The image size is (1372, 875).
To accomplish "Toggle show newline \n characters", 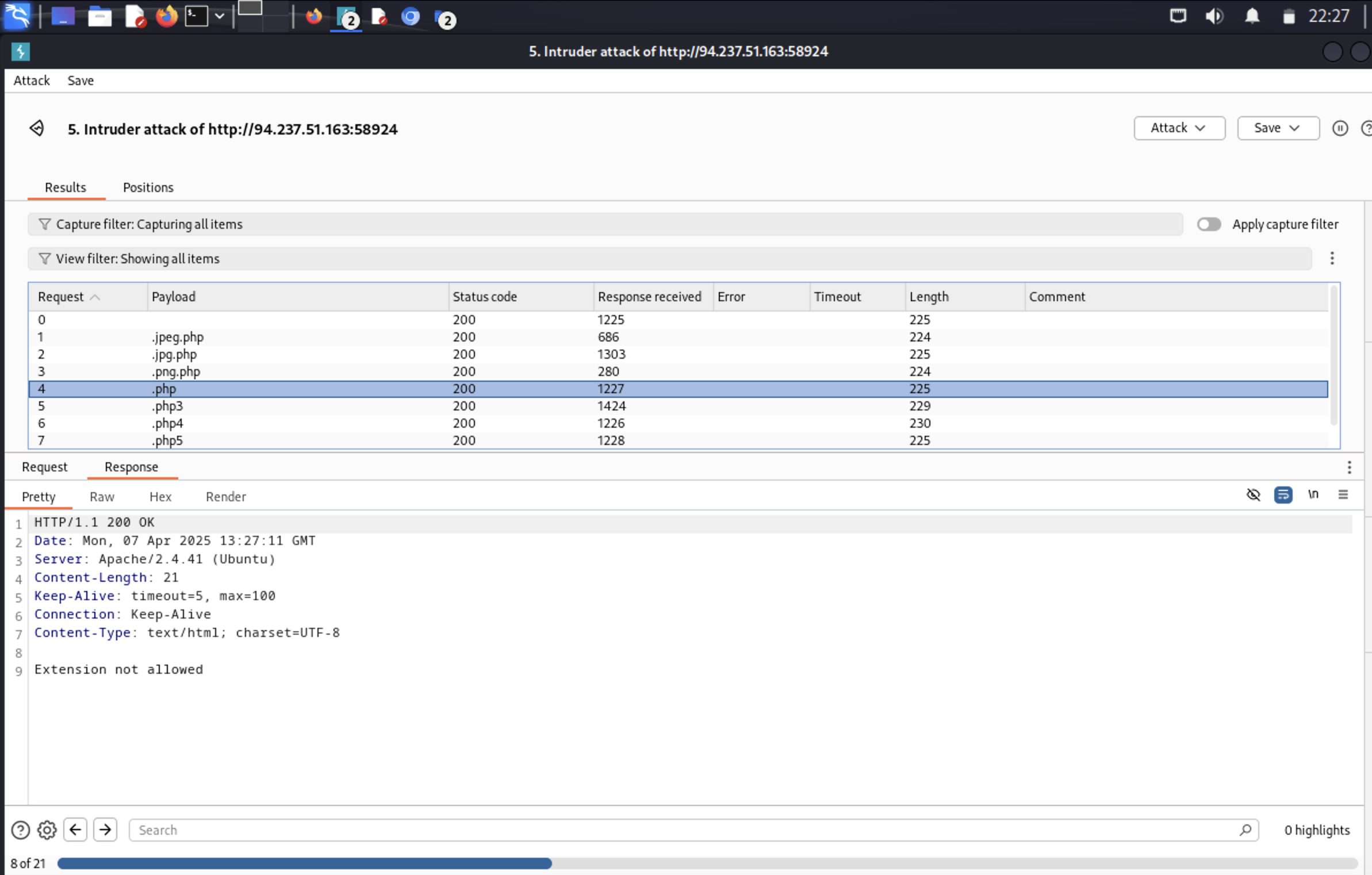I will pos(1313,494).
